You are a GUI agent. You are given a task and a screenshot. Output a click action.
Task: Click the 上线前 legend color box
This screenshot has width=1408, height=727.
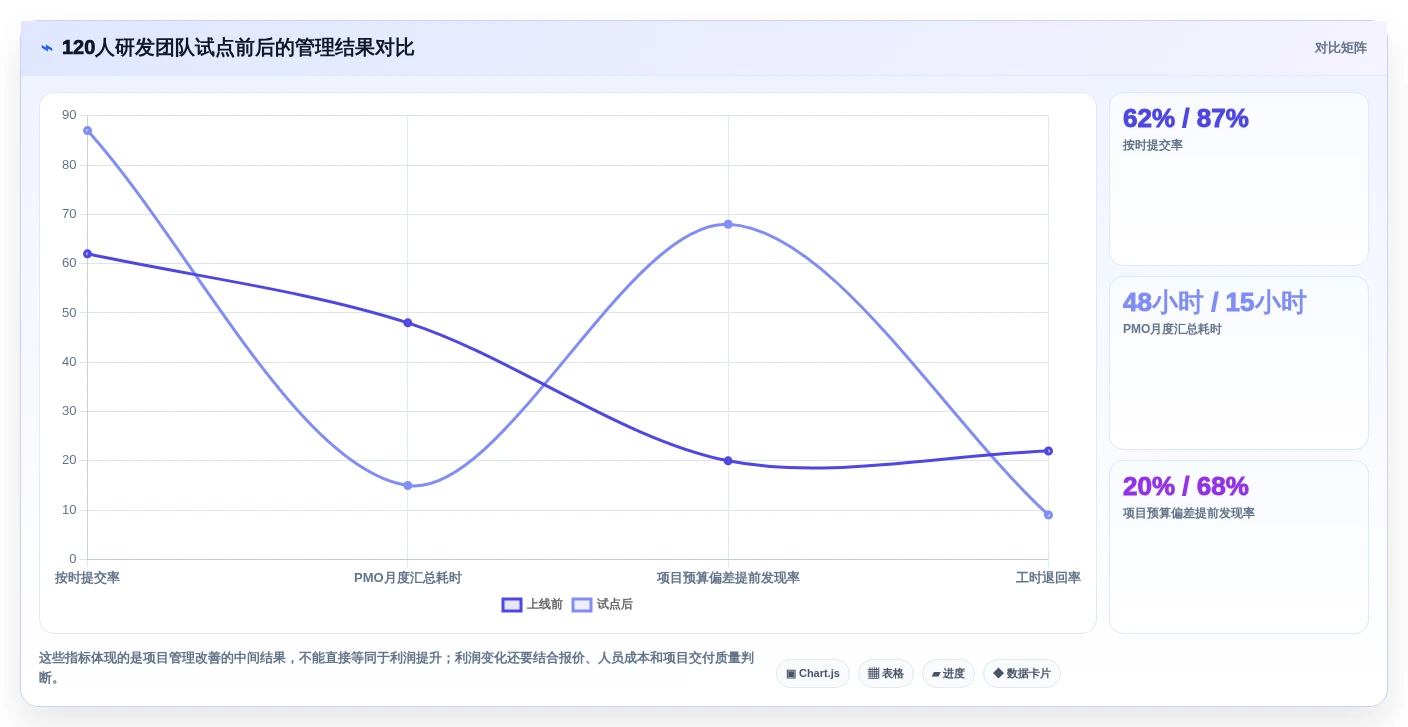pos(512,605)
